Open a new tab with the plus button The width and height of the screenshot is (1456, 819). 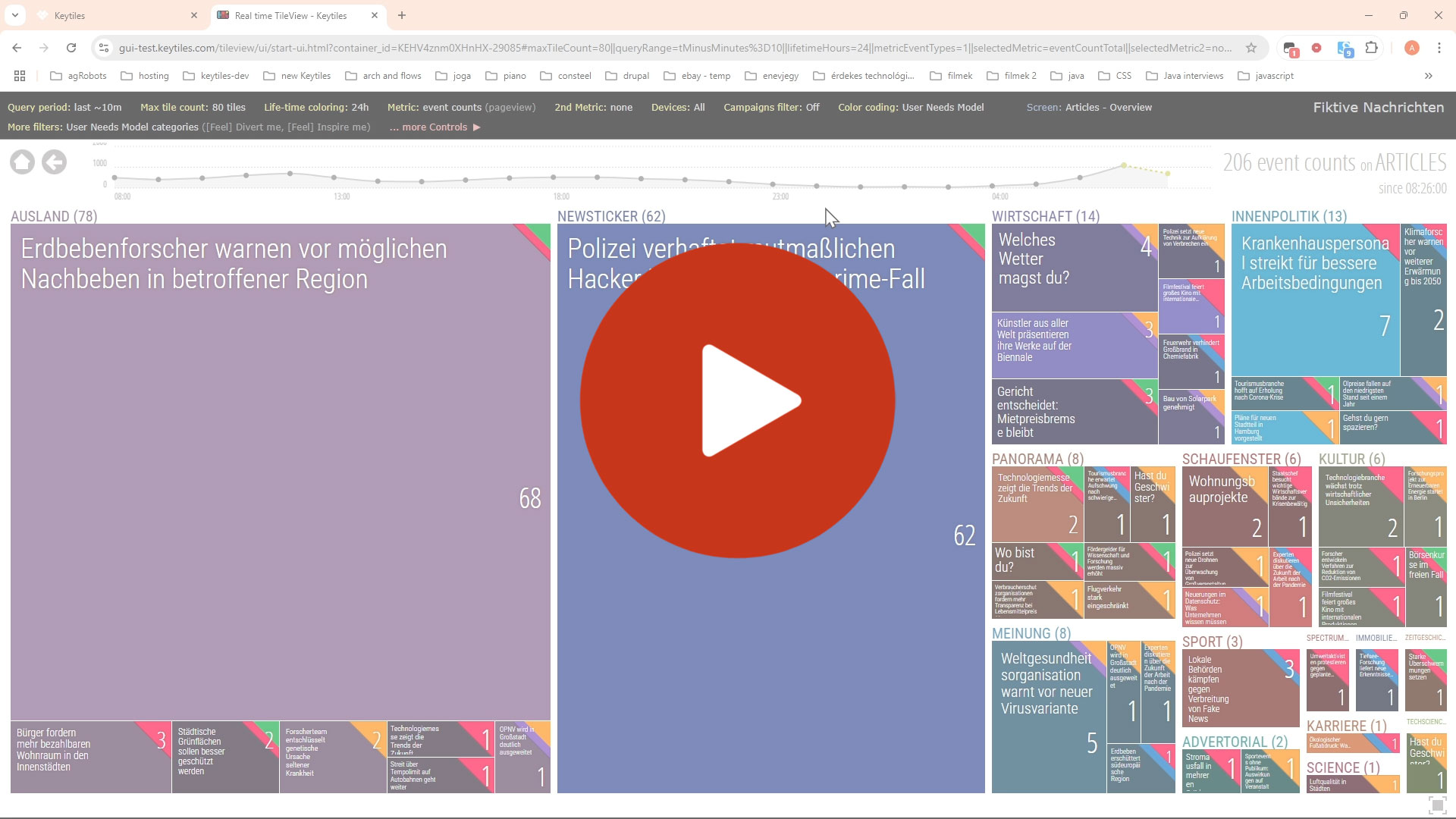point(402,15)
